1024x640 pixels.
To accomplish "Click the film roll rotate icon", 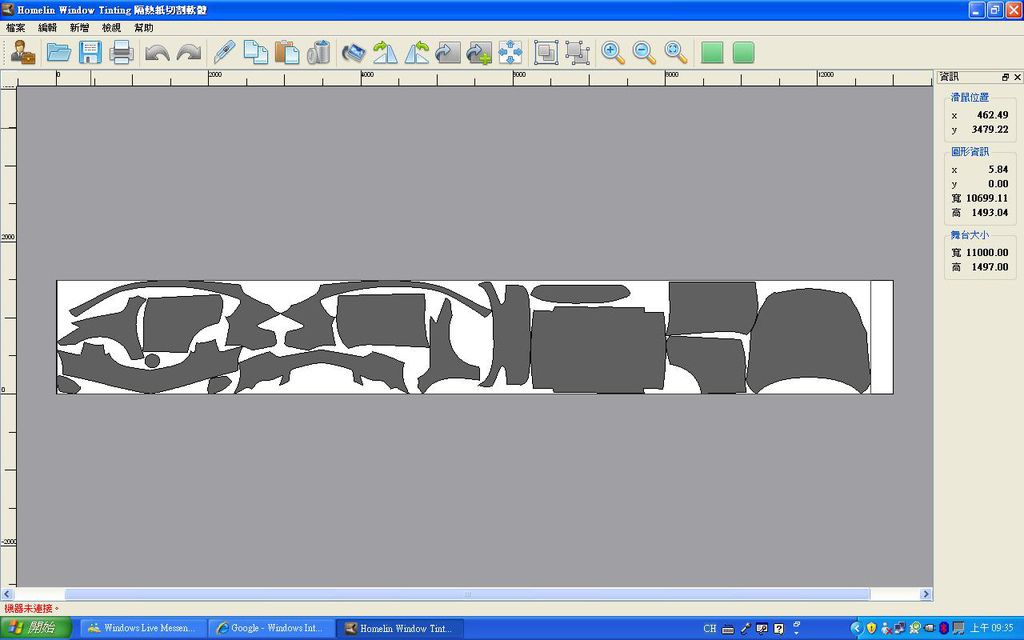I will (x=353, y=52).
